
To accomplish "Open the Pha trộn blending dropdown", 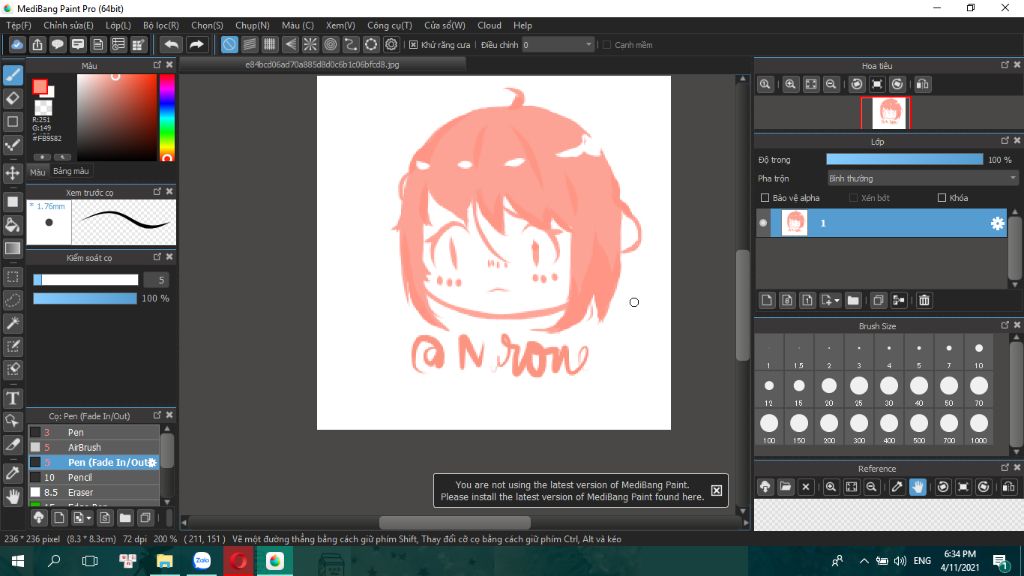I will coord(922,178).
